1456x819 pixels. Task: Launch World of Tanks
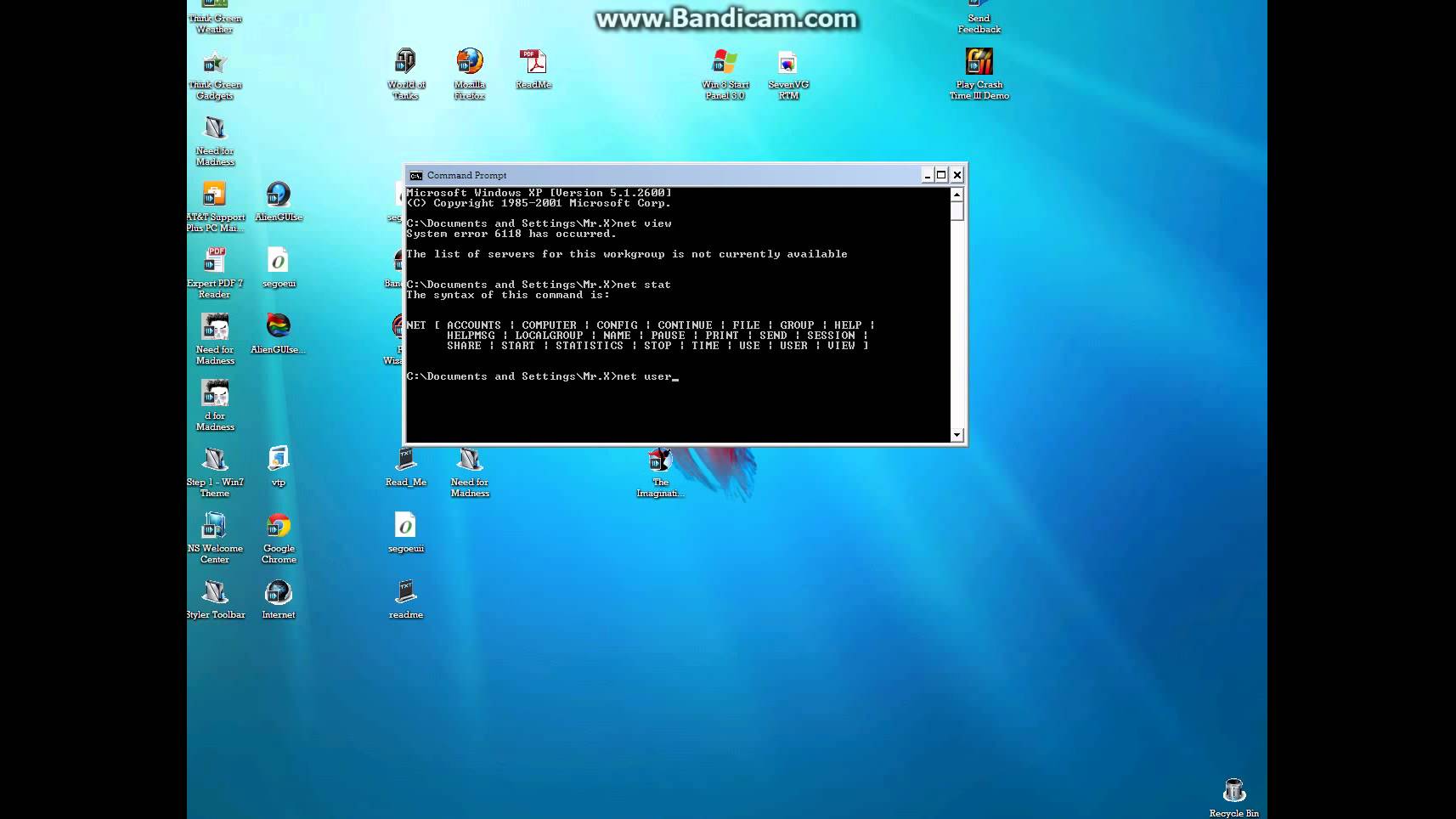405,61
